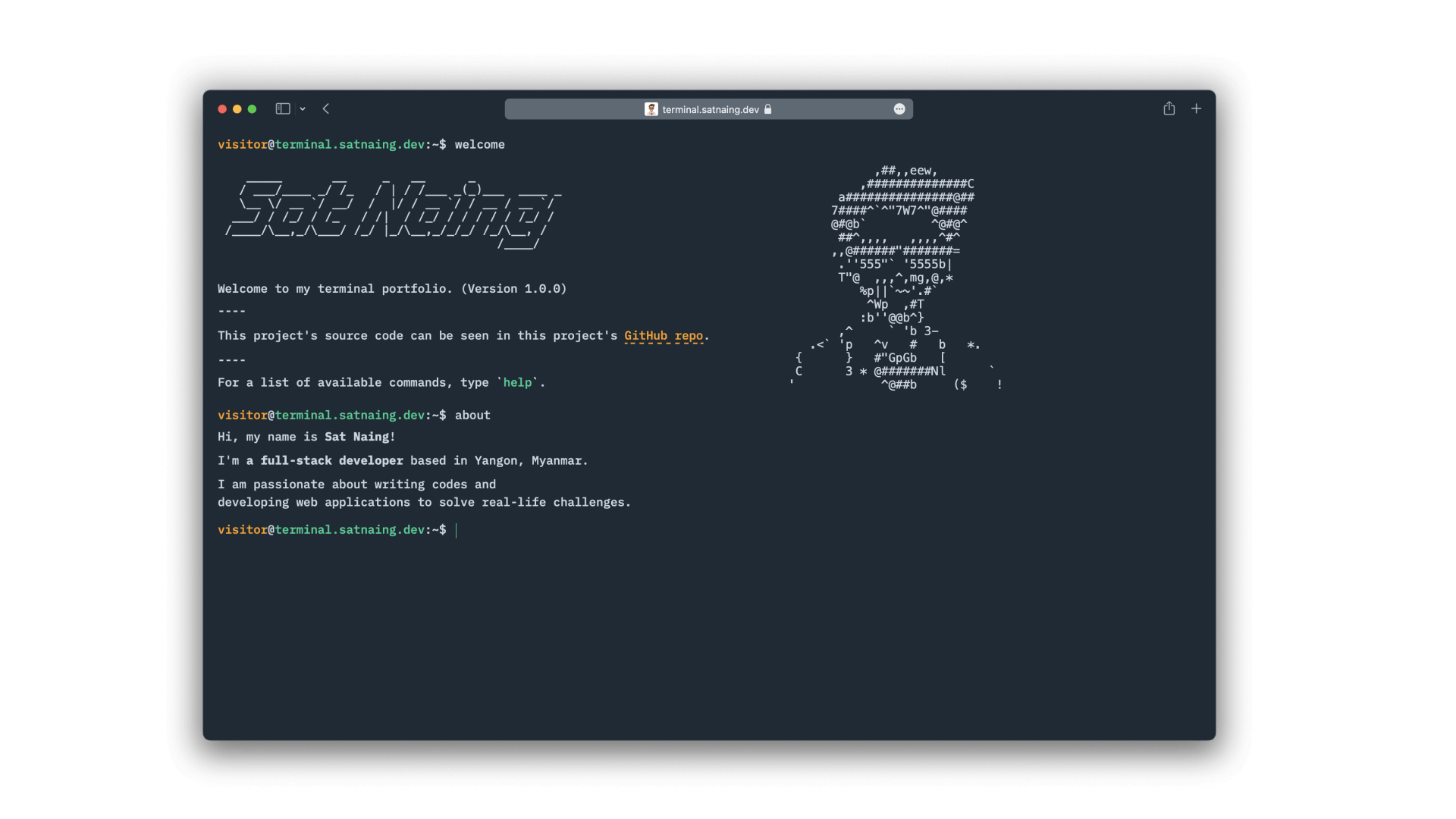Click the terminal favicon icon

click(x=651, y=108)
